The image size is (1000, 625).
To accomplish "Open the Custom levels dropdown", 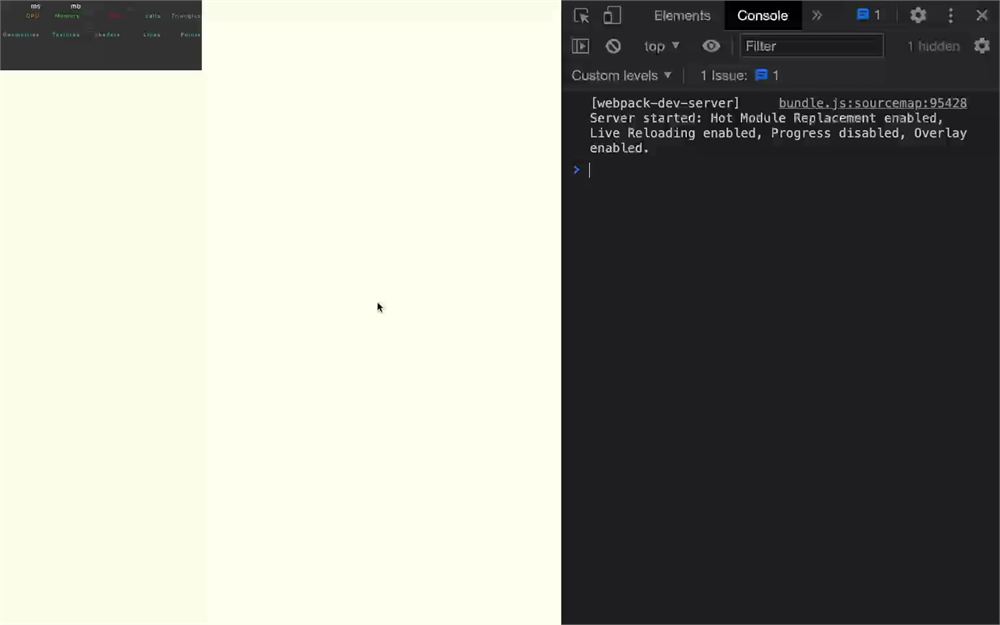I will point(621,75).
